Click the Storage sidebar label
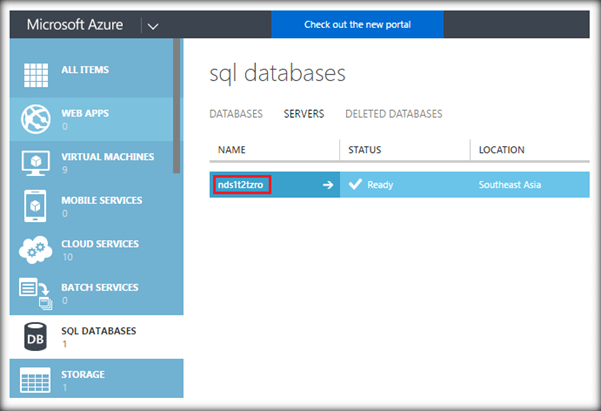Screen dimensions: 601x411 [83, 375]
